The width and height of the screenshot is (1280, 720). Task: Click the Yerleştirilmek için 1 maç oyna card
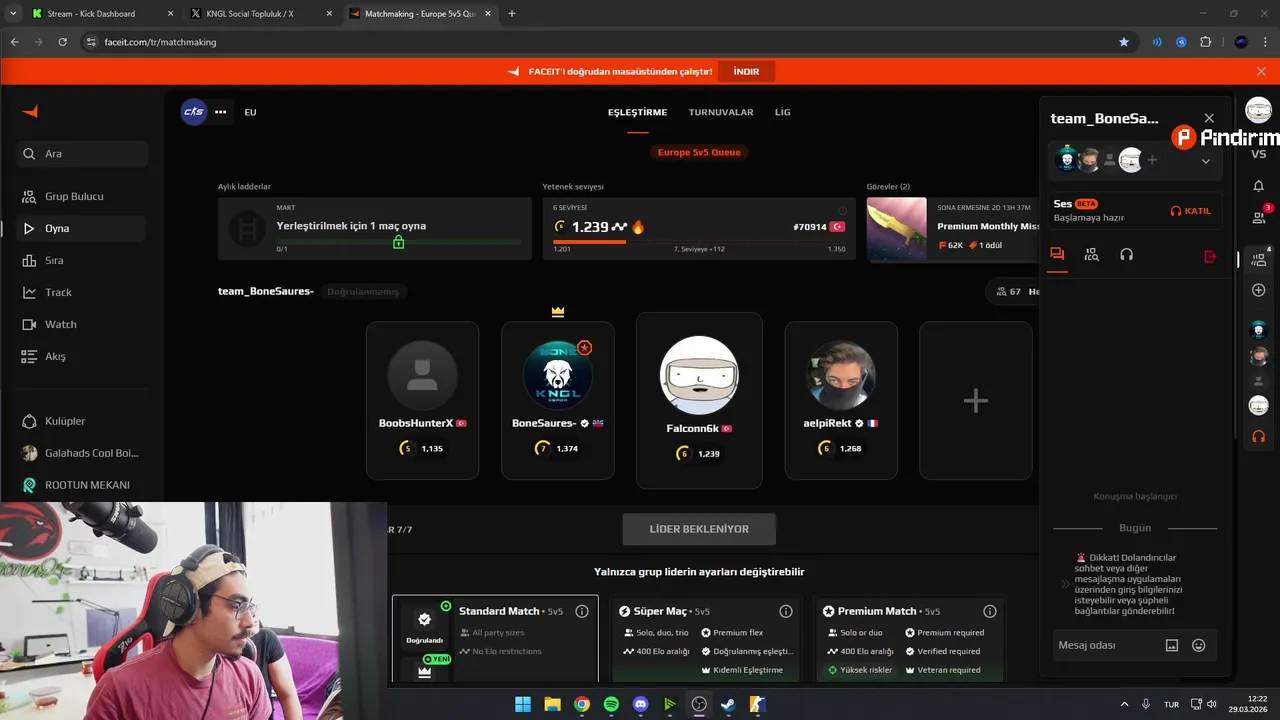[x=375, y=229]
